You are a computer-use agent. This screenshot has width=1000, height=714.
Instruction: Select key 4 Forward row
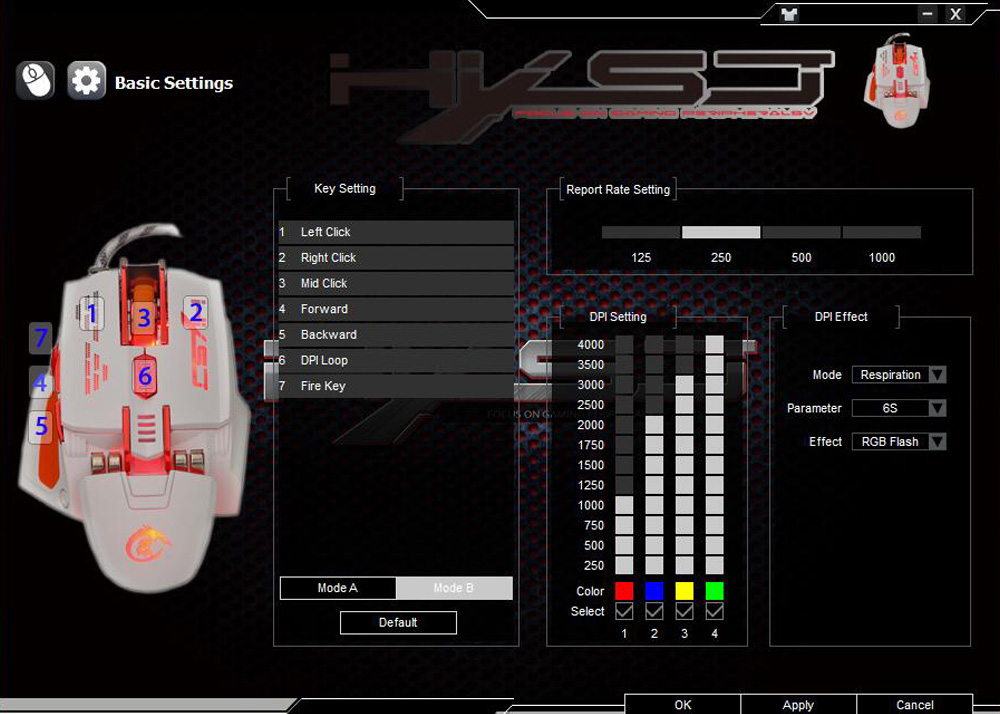(x=396, y=309)
